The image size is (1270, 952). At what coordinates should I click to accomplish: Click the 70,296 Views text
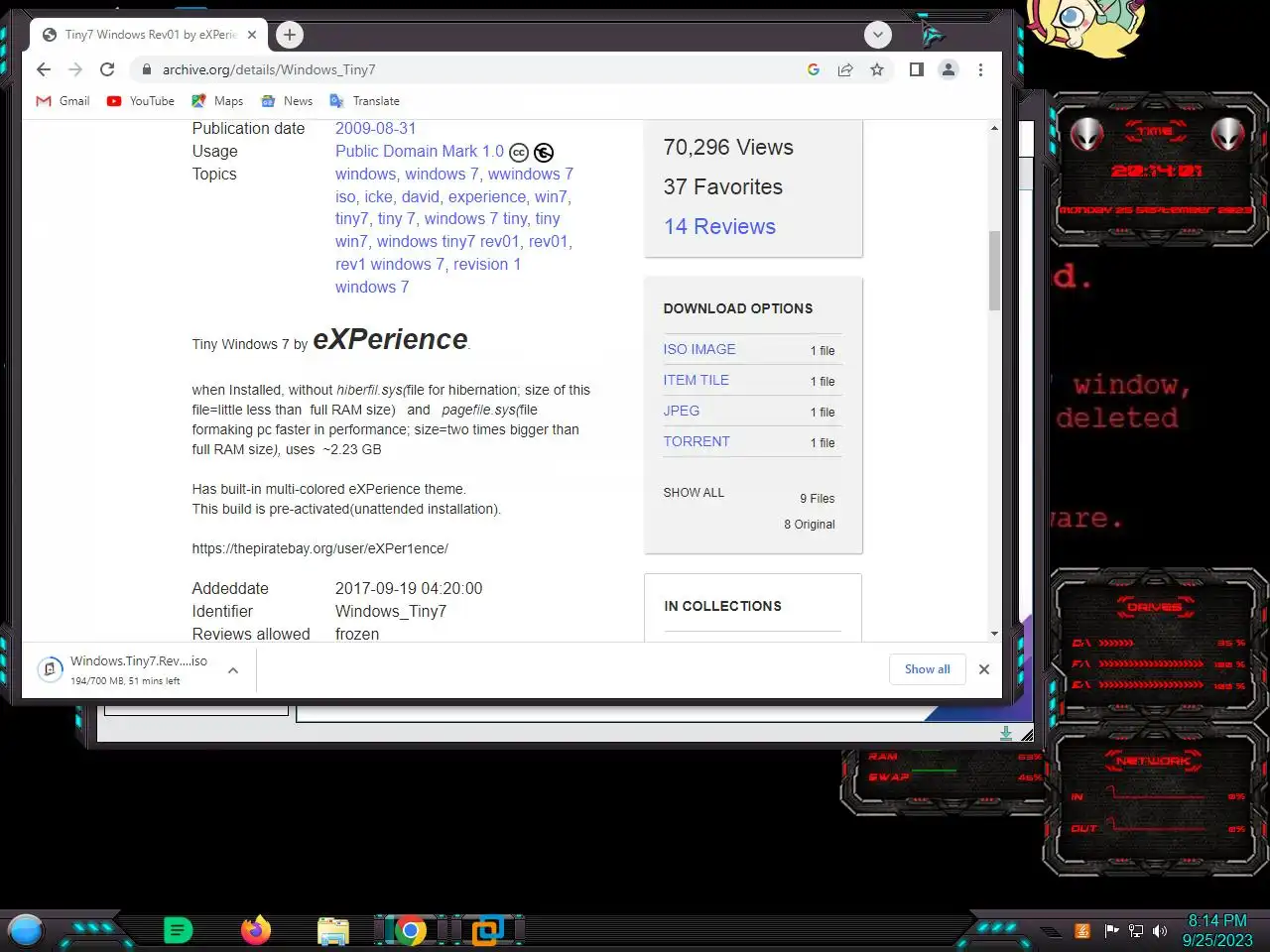(x=728, y=147)
